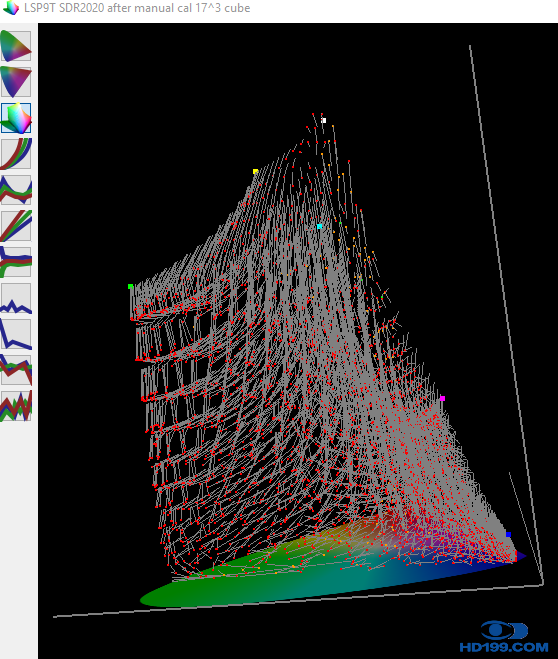Select the magenta marker on right side
558x659 pixels.
click(442, 398)
